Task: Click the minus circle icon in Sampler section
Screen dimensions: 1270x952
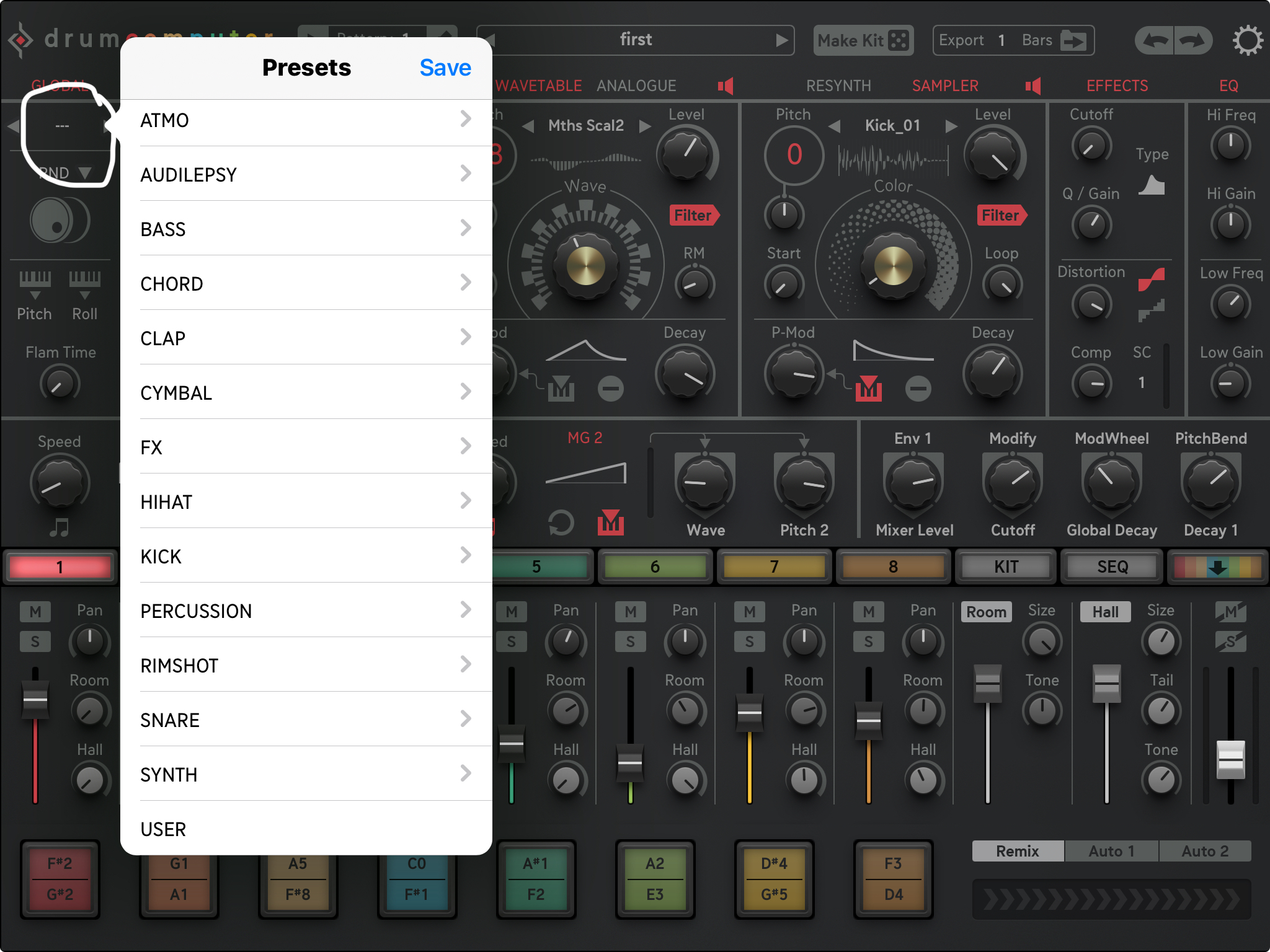Action: (x=918, y=389)
